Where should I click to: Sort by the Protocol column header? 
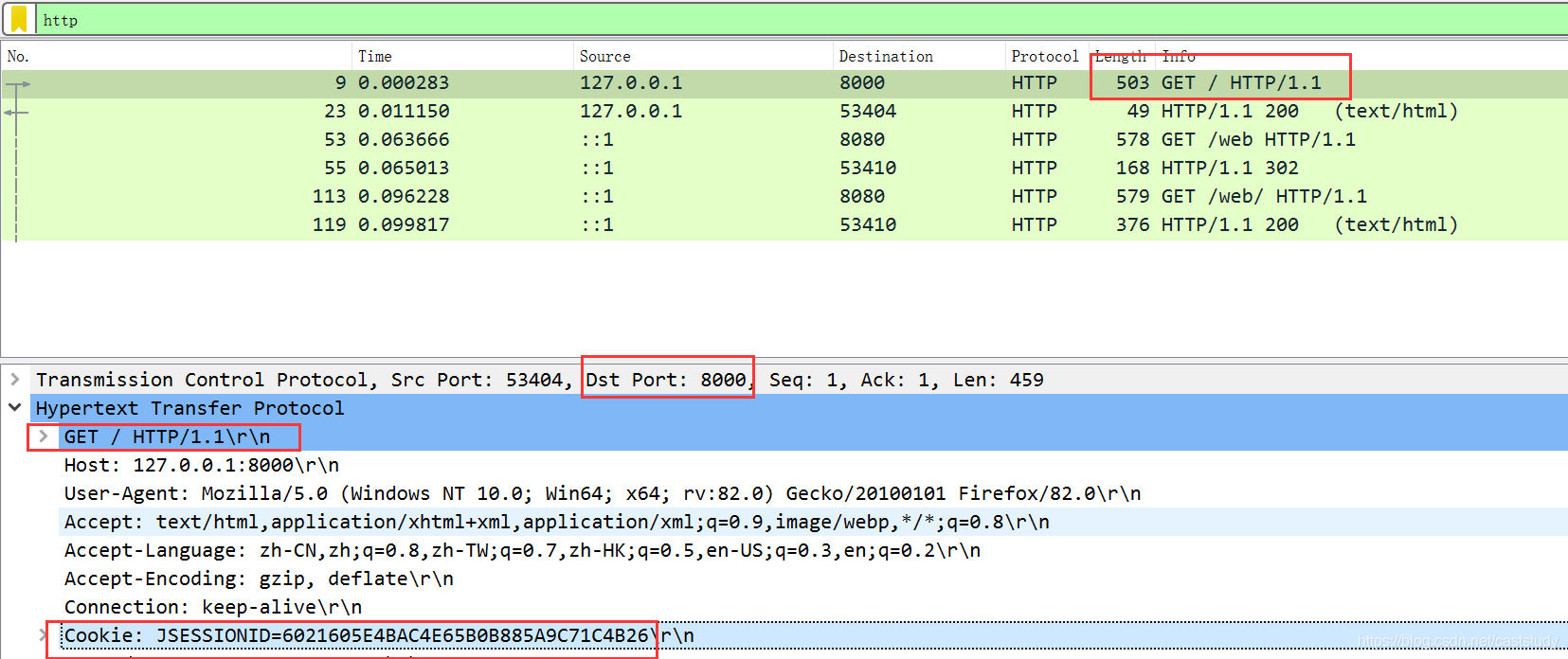(1045, 56)
